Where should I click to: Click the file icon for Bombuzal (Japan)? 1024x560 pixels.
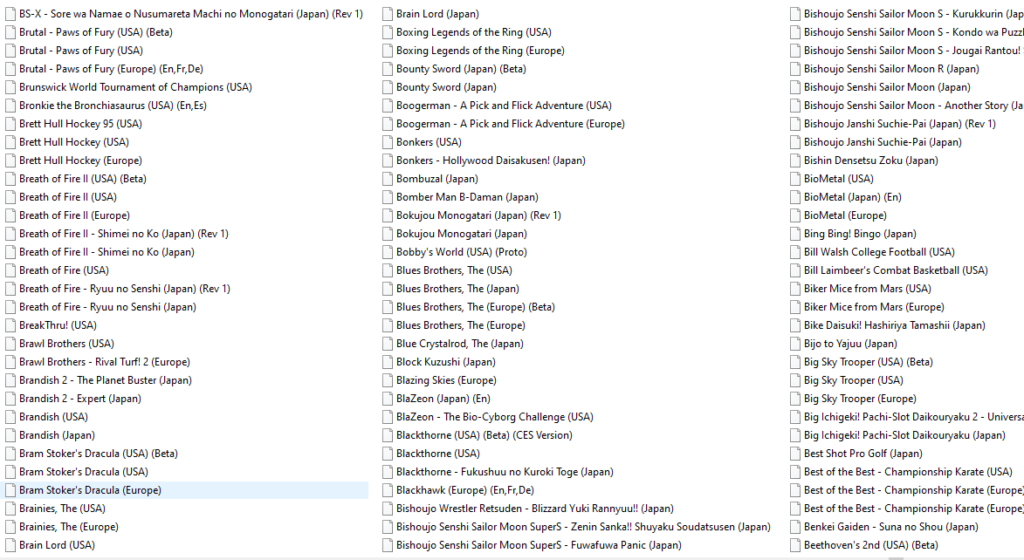(x=387, y=179)
